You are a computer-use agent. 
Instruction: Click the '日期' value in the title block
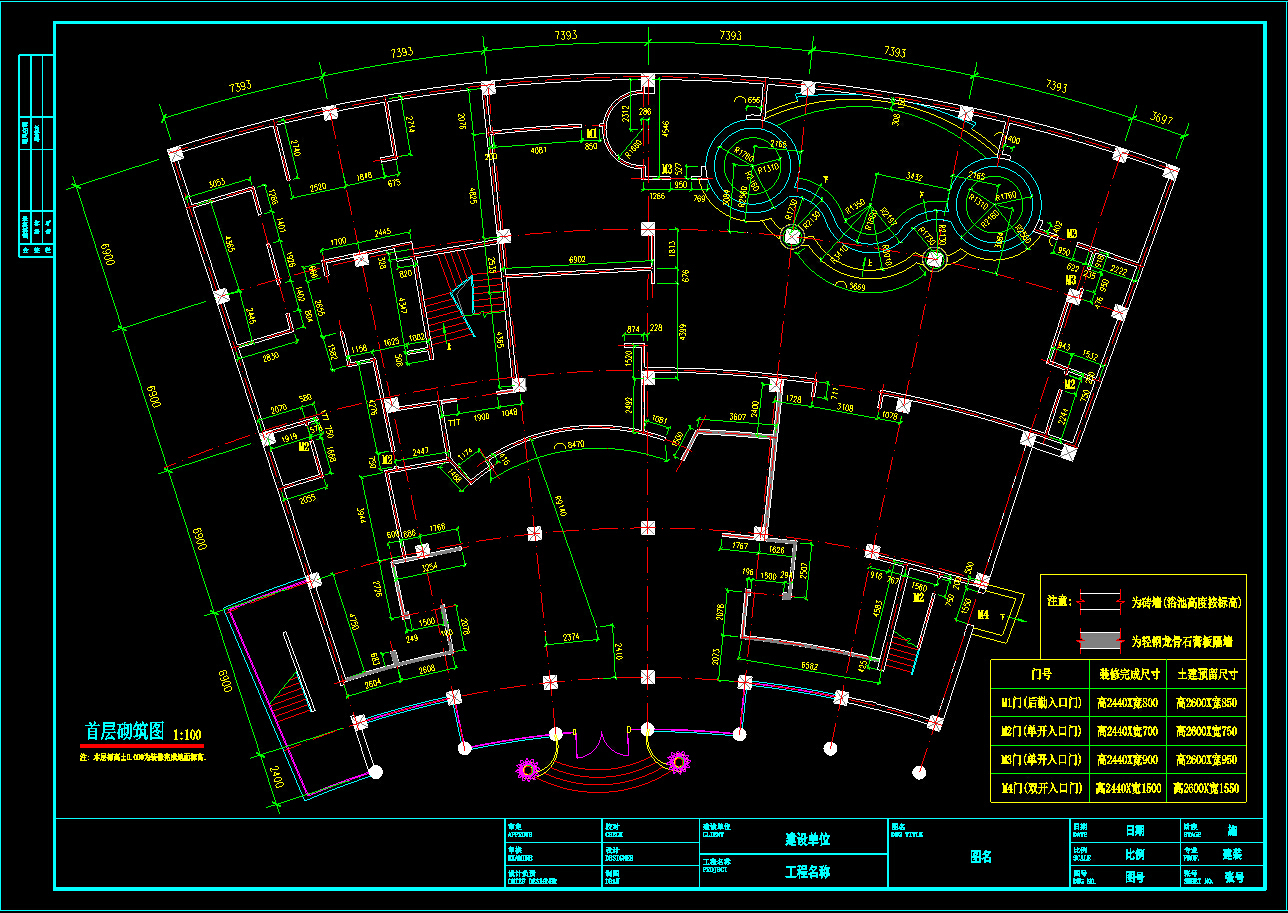click(1135, 830)
